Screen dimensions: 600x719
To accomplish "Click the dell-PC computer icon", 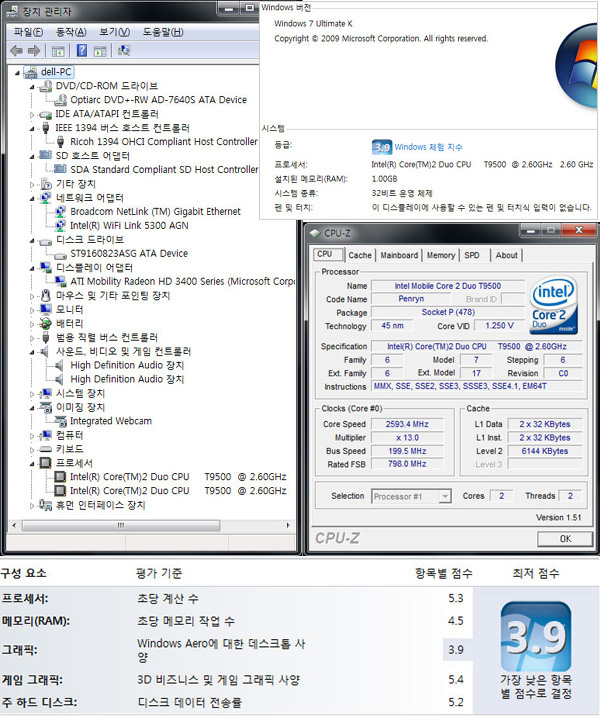I will (31, 72).
